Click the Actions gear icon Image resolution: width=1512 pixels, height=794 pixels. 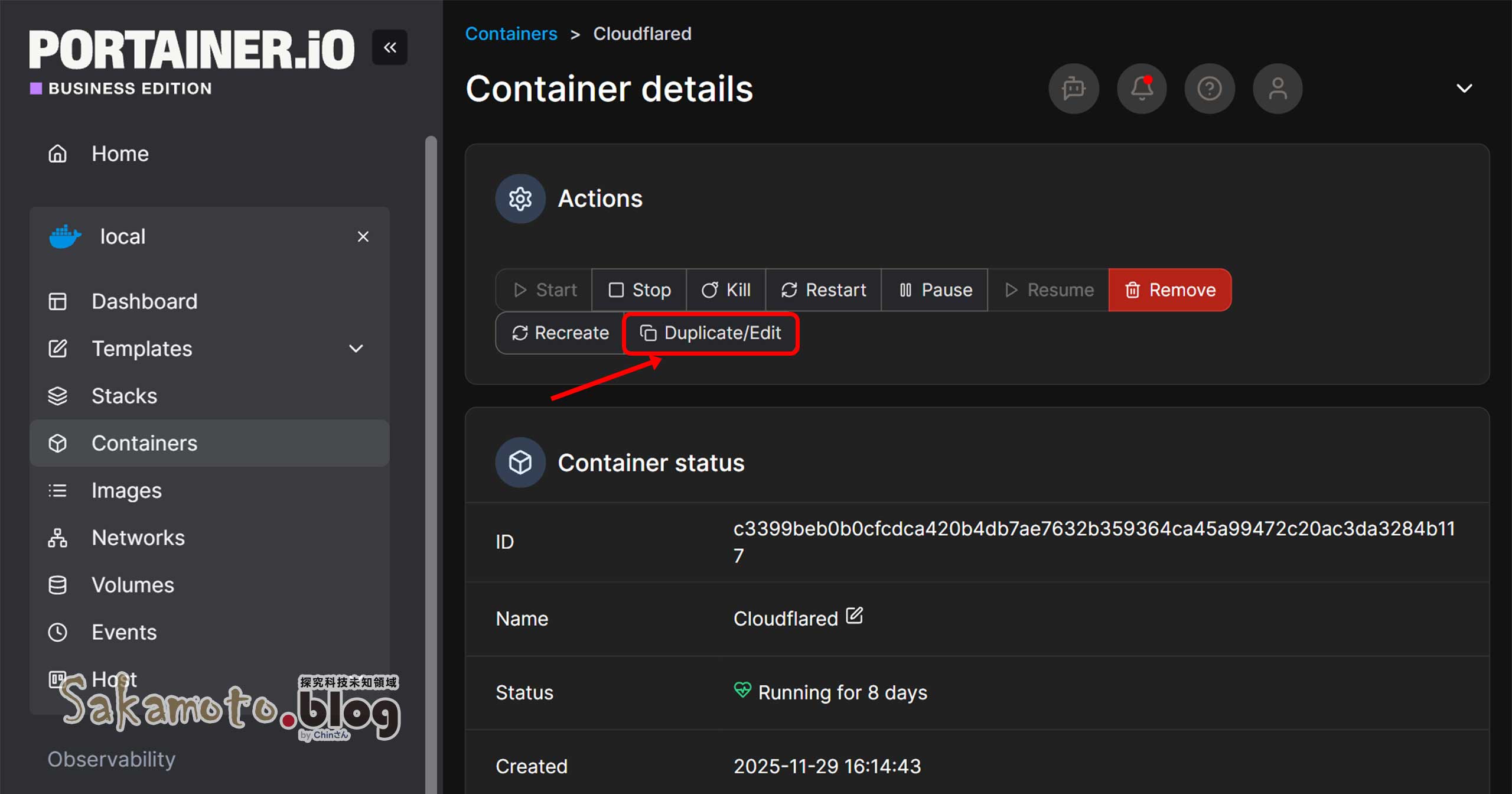[520, 198]
